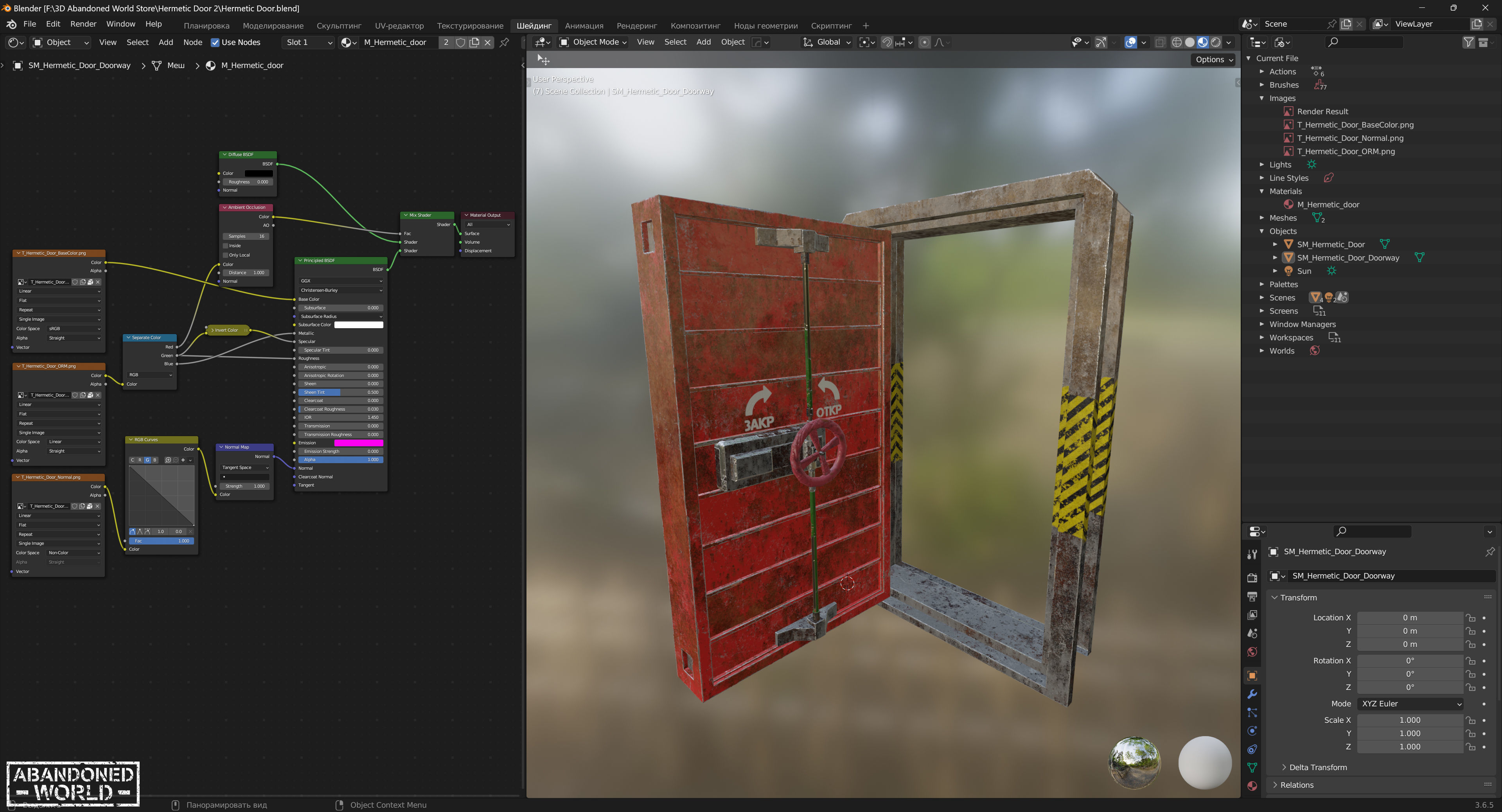The width and height of the screenshot is (1502, 812).
Task: Expand the Meshes entry in outliner
Action: (x=1262, y=217)
